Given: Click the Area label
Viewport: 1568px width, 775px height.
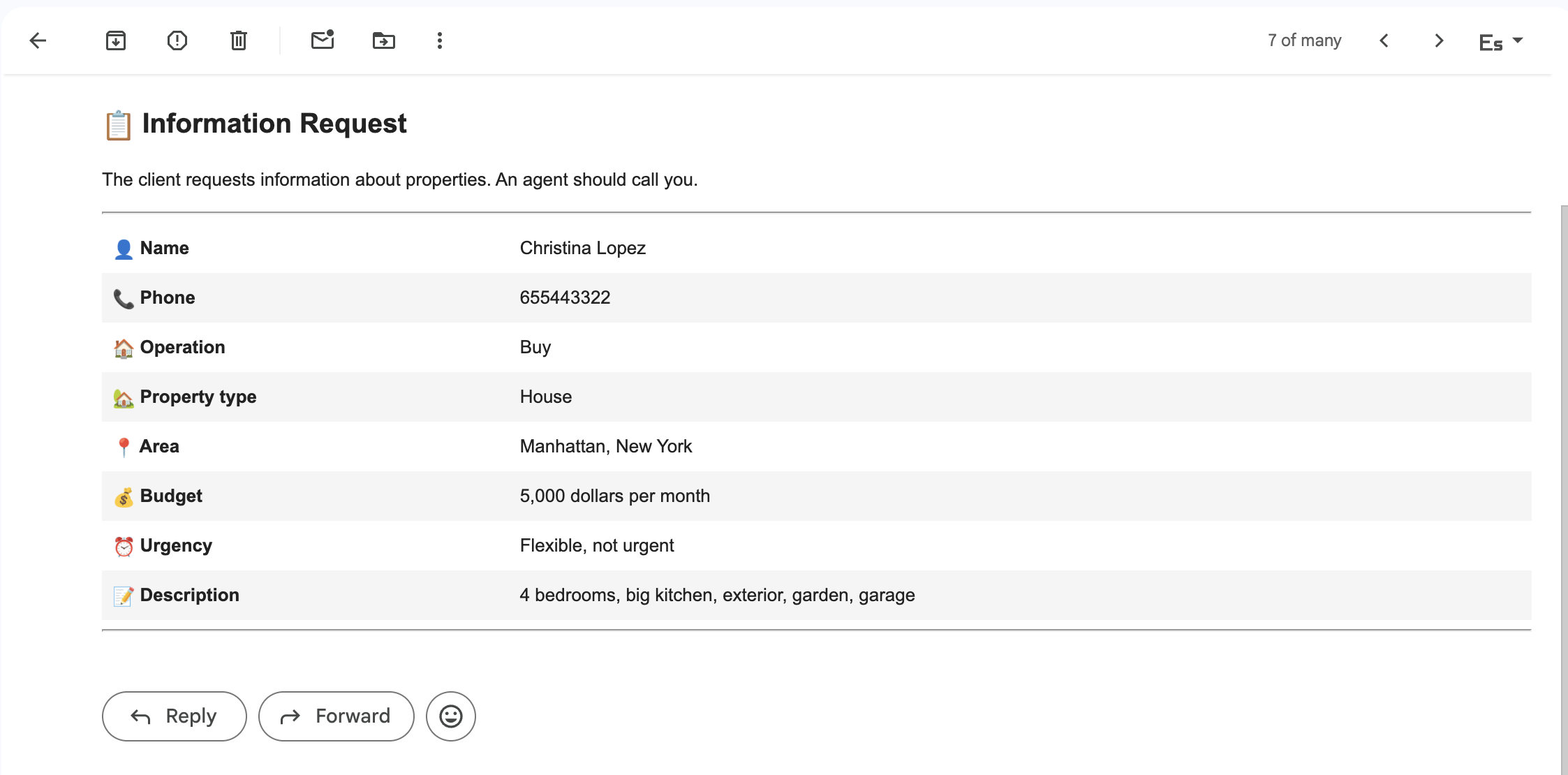Looking at the screenshot, I should (x=159, y=446).
